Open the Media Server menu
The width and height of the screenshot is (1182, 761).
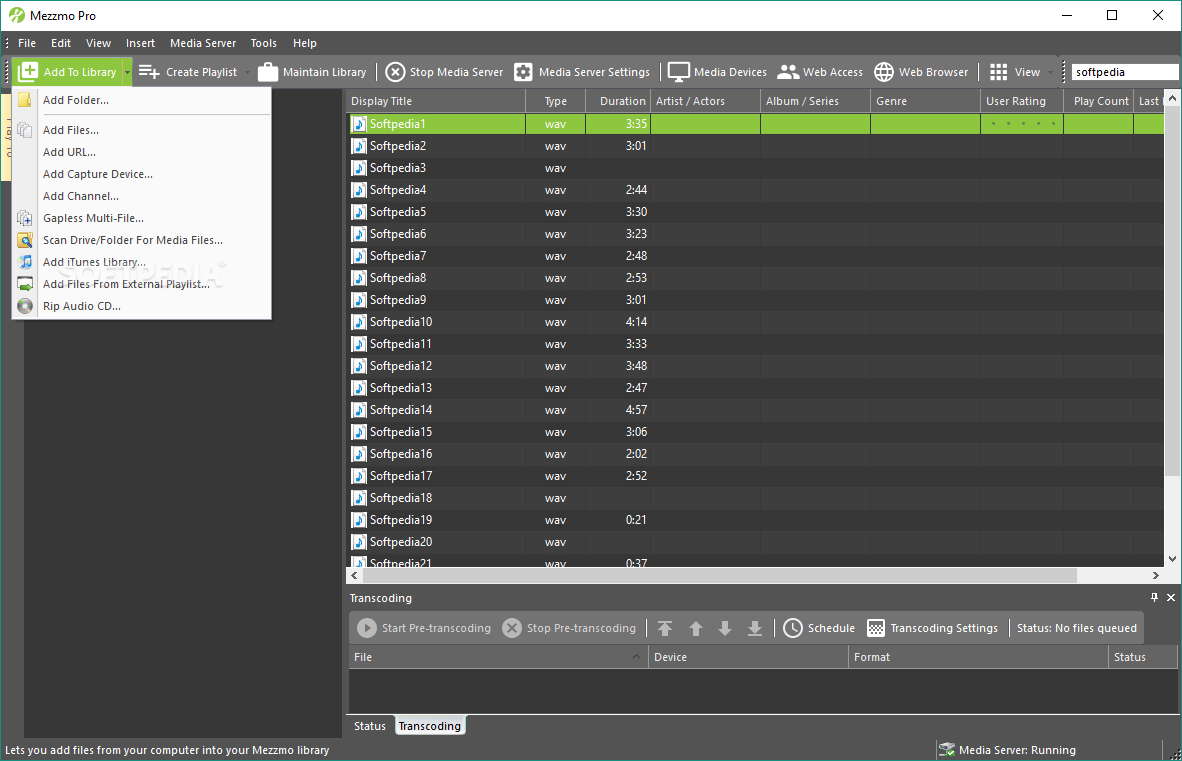pyautogui.click(x=203, y=43)
